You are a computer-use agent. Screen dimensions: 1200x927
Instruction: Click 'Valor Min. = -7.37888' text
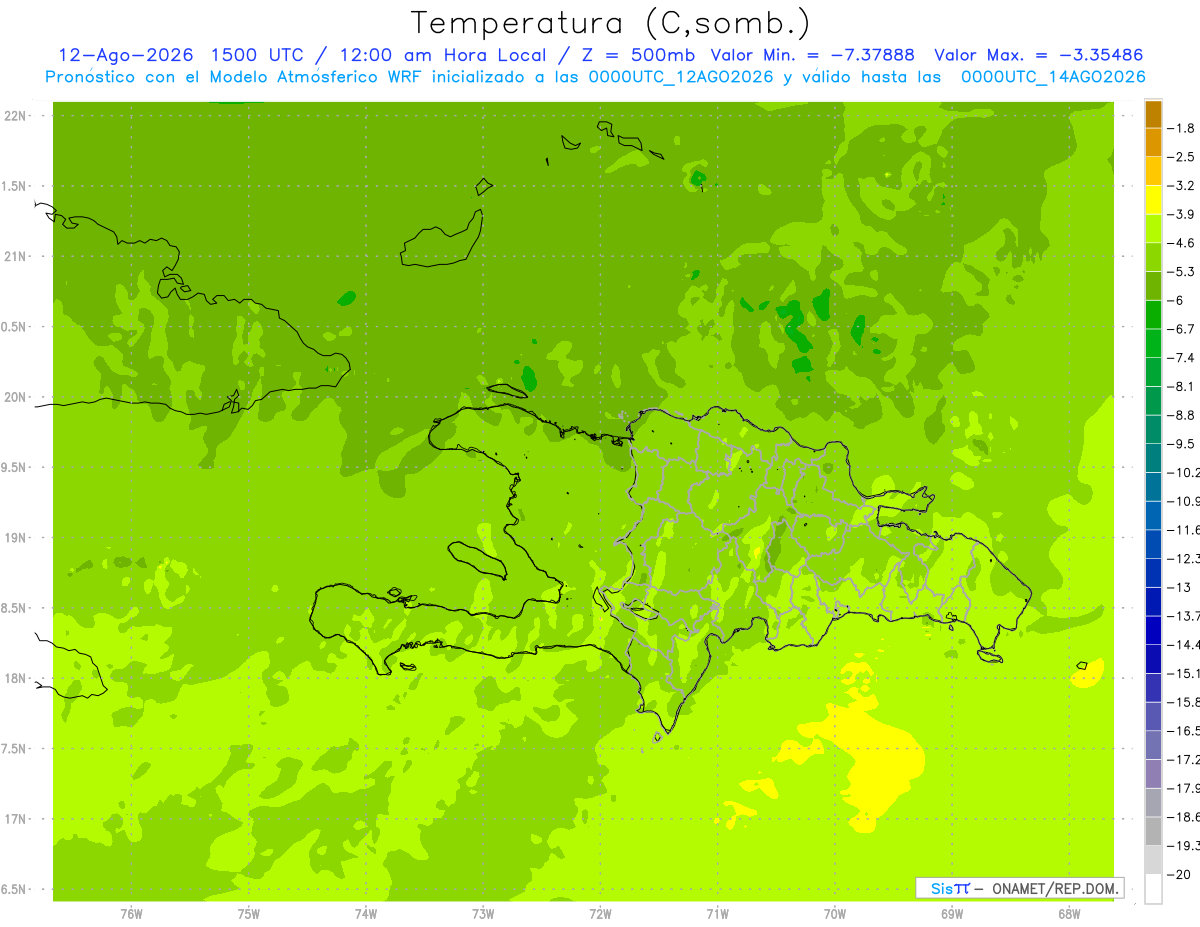click(x=814, y=55)
